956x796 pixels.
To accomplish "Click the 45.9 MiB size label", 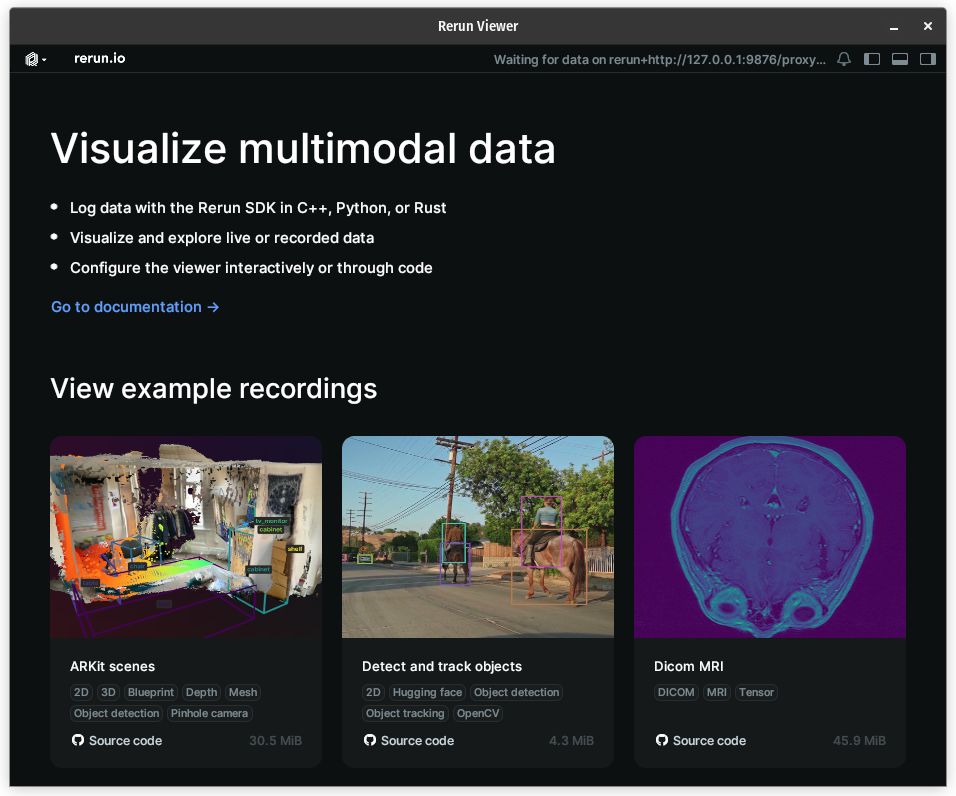I will click(859, 741).
